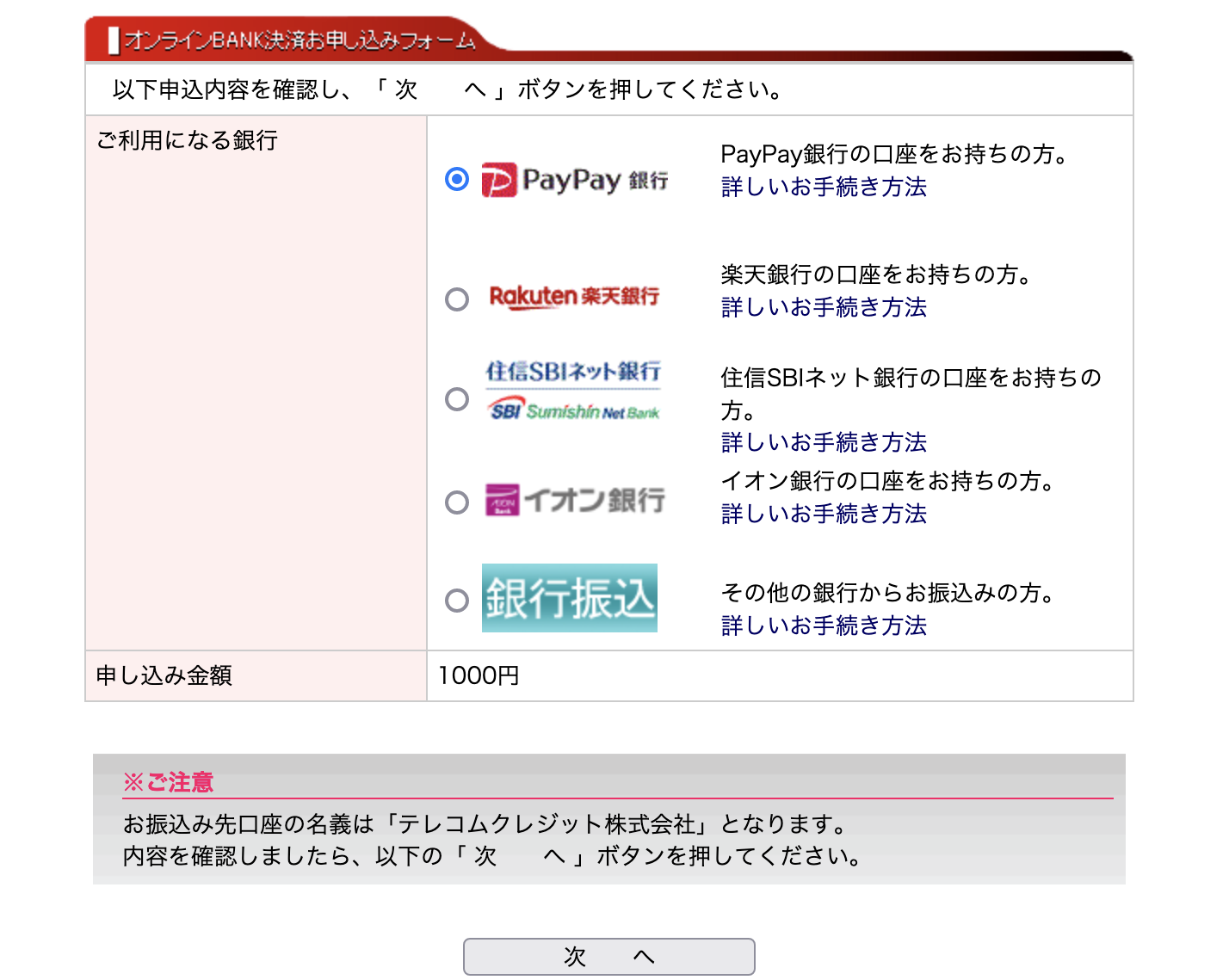Click text PayPay銀行の口座をお持ちの方。

(x=897, y=154)
